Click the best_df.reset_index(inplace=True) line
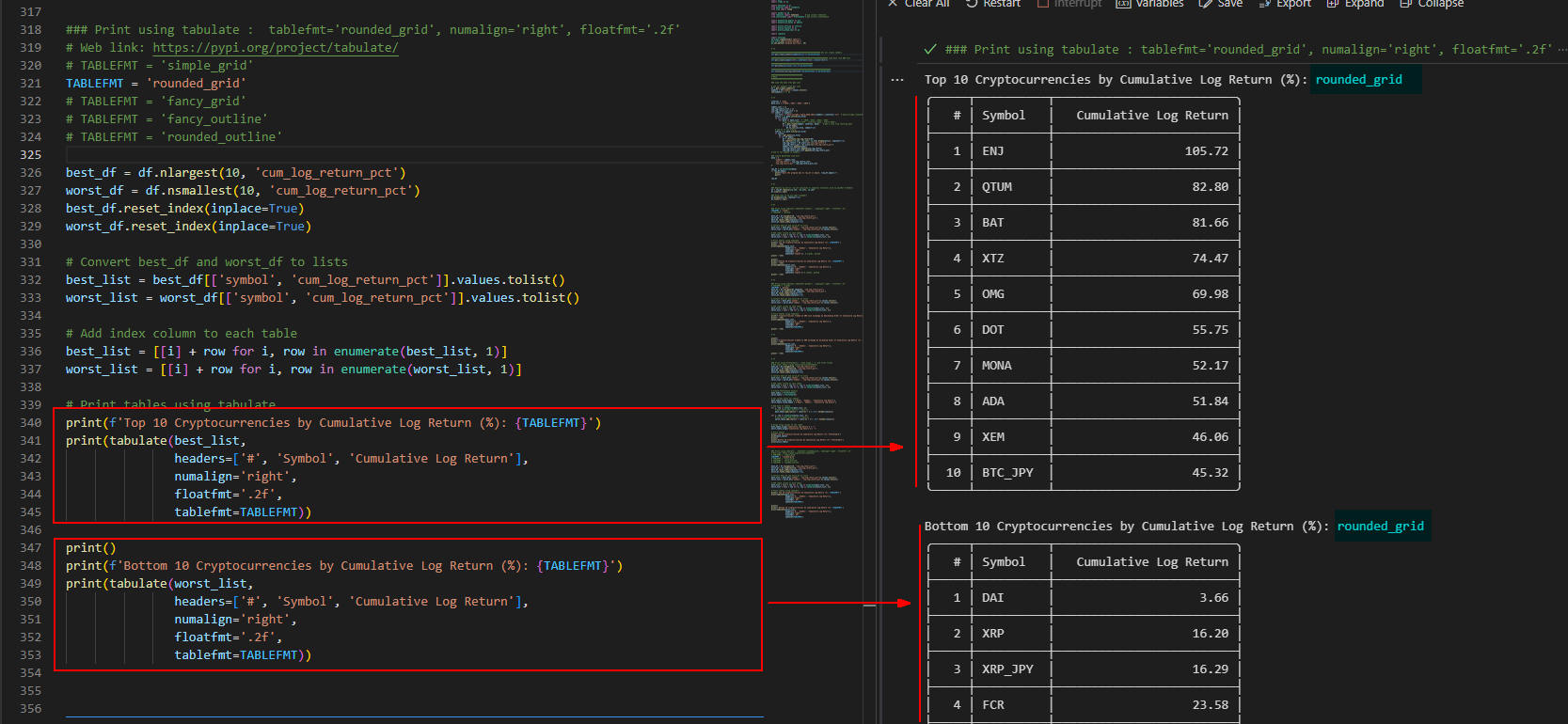 (184, 209)
